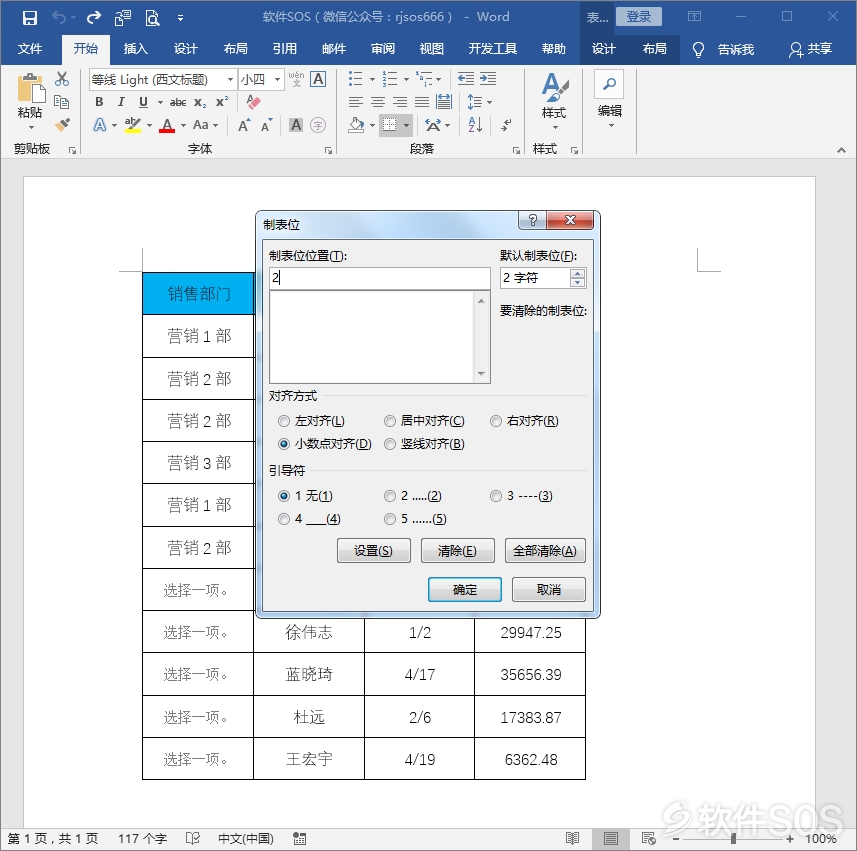This screenshot has width=857, height=851.
Task: Click the Cut scissors icon
Action: tap(62, 79)
